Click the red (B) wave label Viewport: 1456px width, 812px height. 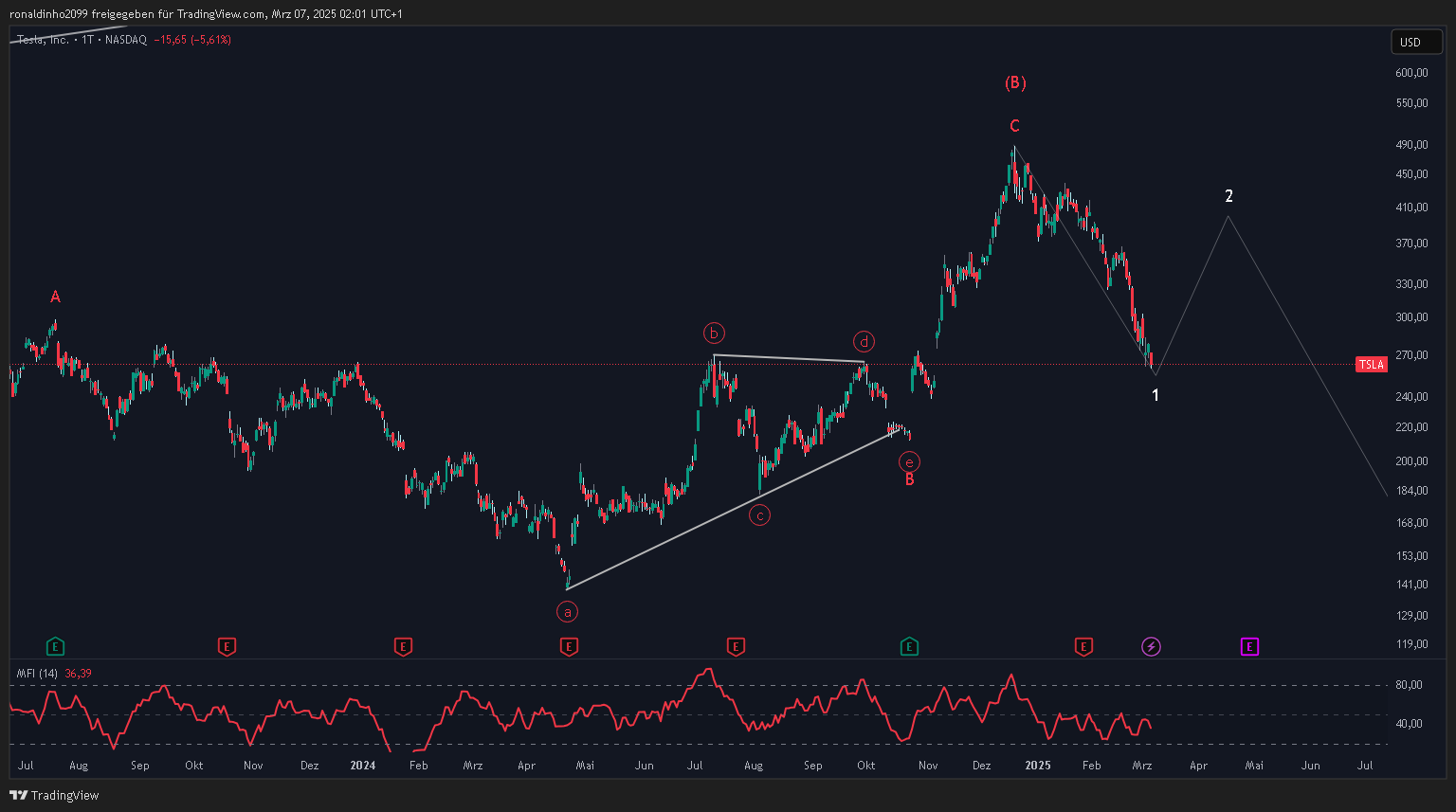pos(1015,82)
